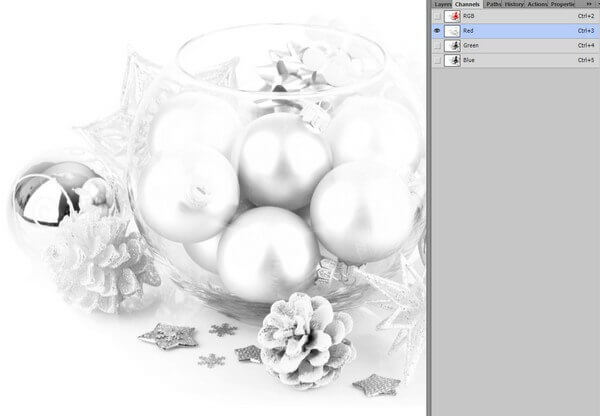Click the Ctrl+4 shortcut label
The width and height of the screenshot is (600, 416).
click(585, 46)
